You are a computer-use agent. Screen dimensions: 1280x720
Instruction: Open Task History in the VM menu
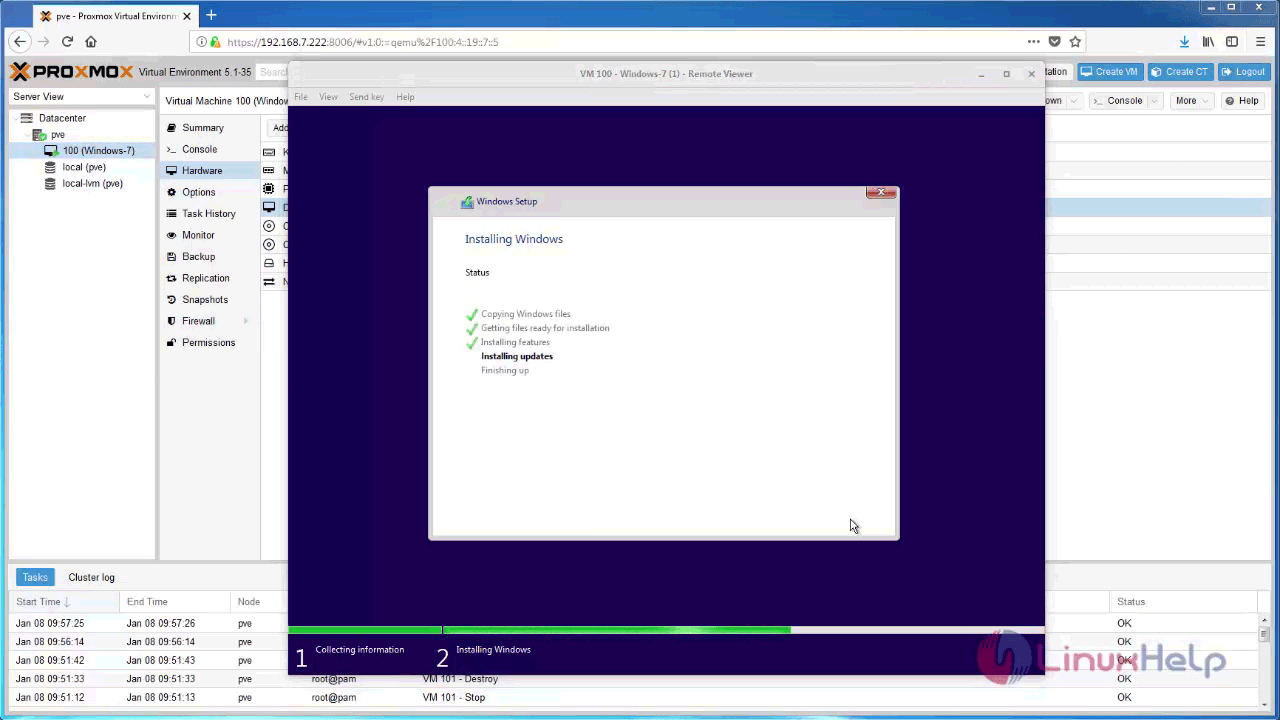208,214
